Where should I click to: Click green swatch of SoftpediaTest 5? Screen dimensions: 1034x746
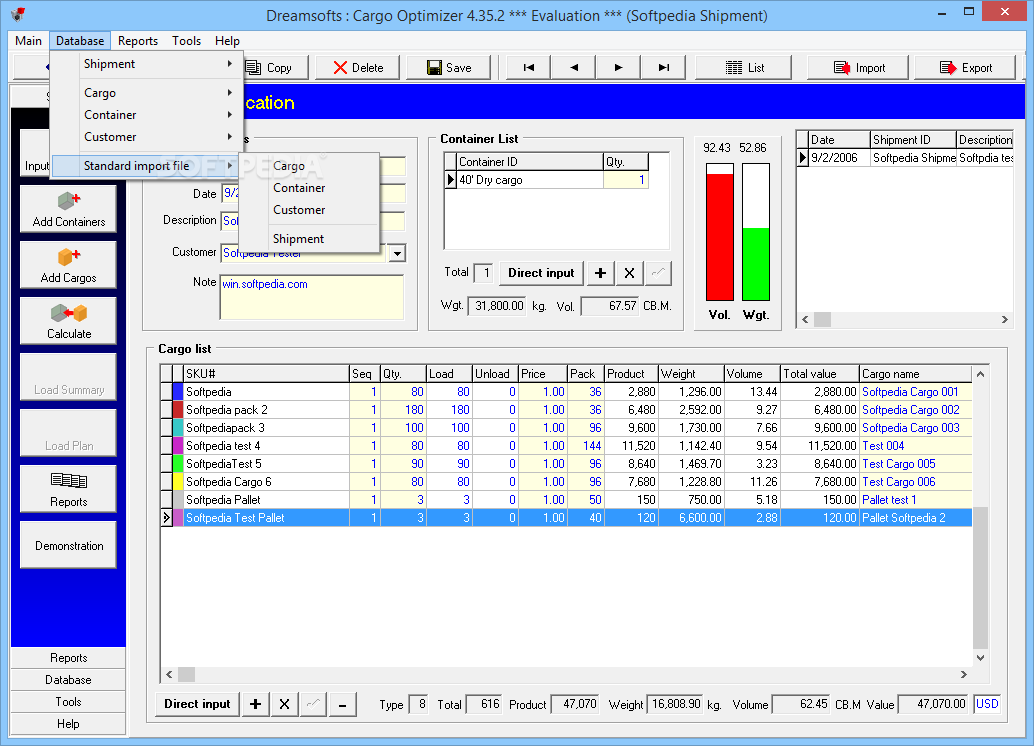pyautogui.click(x=178, y=464)
